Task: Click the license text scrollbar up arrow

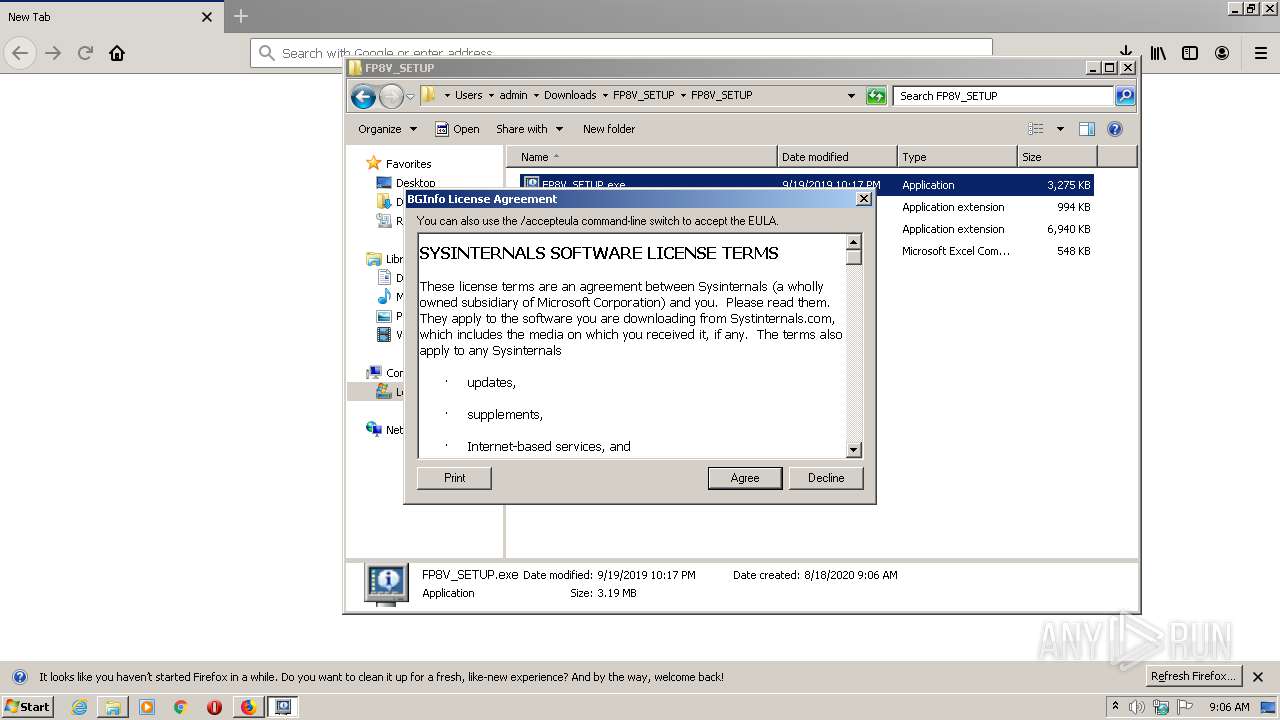Action: [x=854, y=242]
